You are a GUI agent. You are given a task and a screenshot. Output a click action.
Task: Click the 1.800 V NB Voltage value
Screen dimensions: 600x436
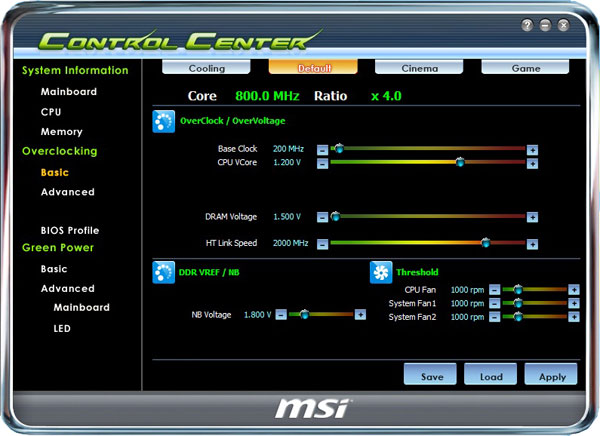pos(258,315)
